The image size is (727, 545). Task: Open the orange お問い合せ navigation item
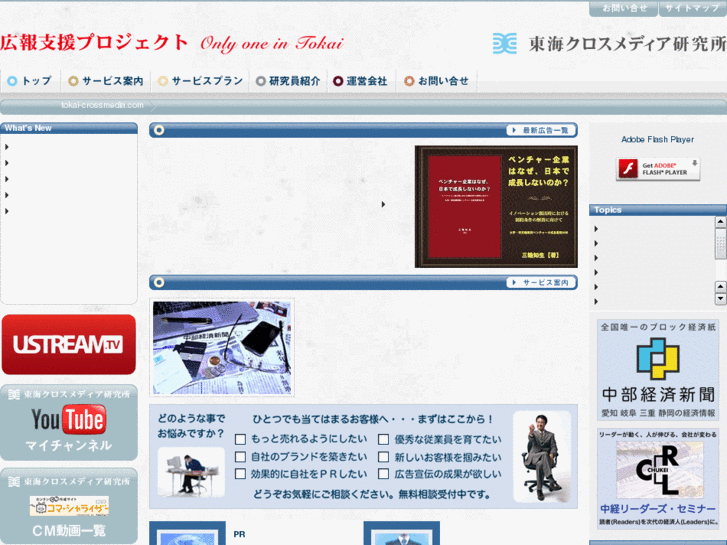[436, 81]
